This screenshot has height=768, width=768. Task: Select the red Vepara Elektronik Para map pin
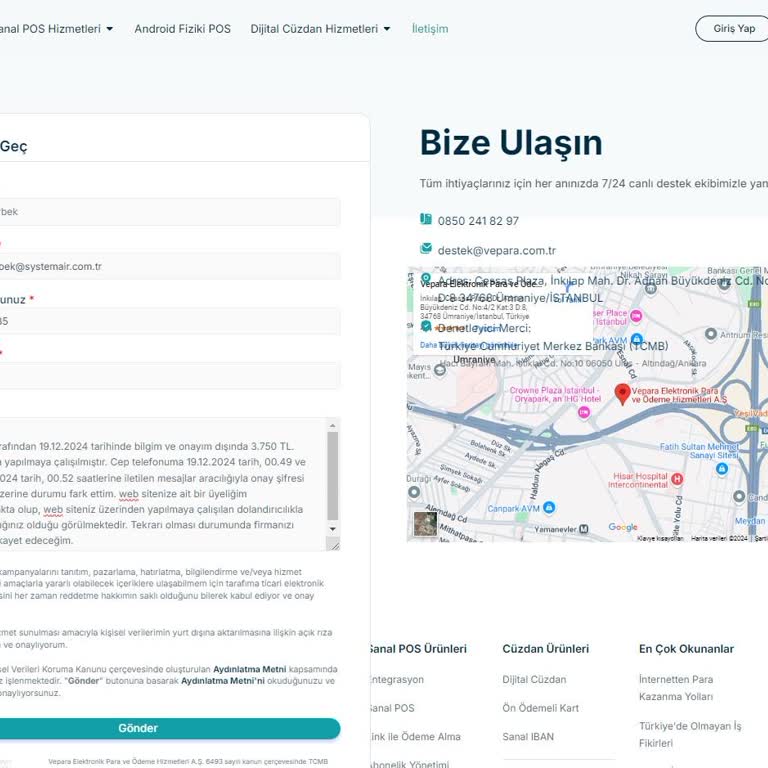point(622,394)
